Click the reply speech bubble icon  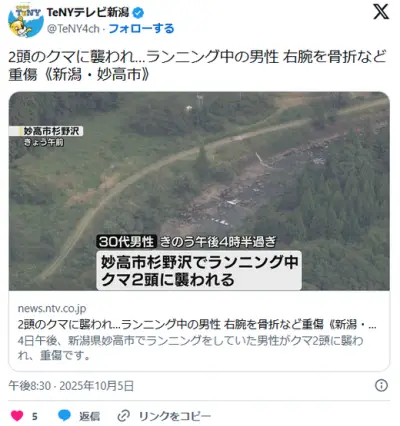(64, 415)
